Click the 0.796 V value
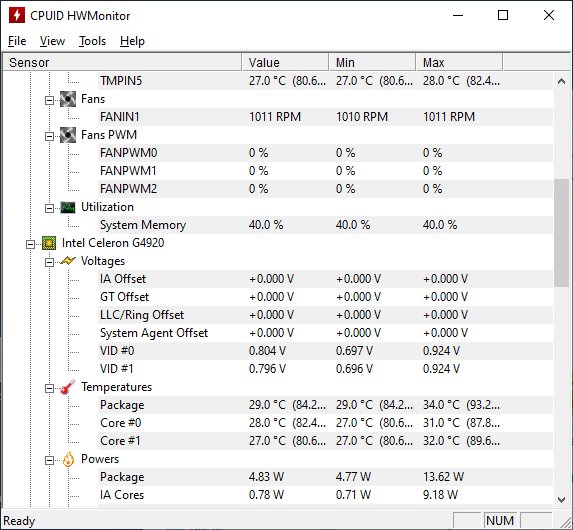 267,369
